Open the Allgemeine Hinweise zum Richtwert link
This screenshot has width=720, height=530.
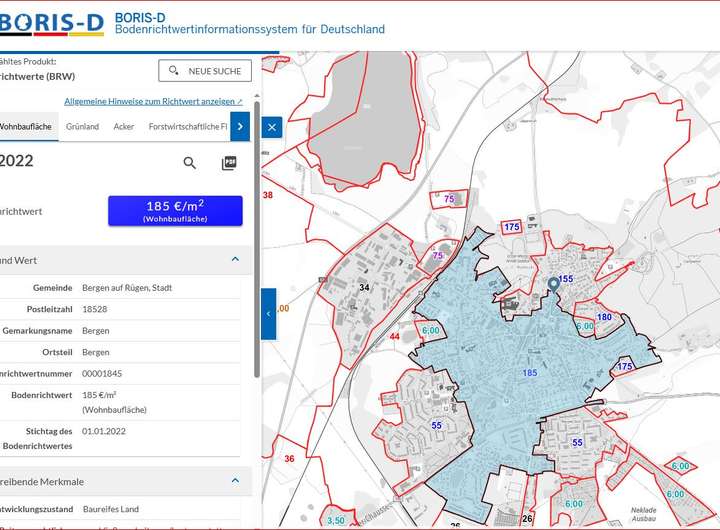[153, 101]
